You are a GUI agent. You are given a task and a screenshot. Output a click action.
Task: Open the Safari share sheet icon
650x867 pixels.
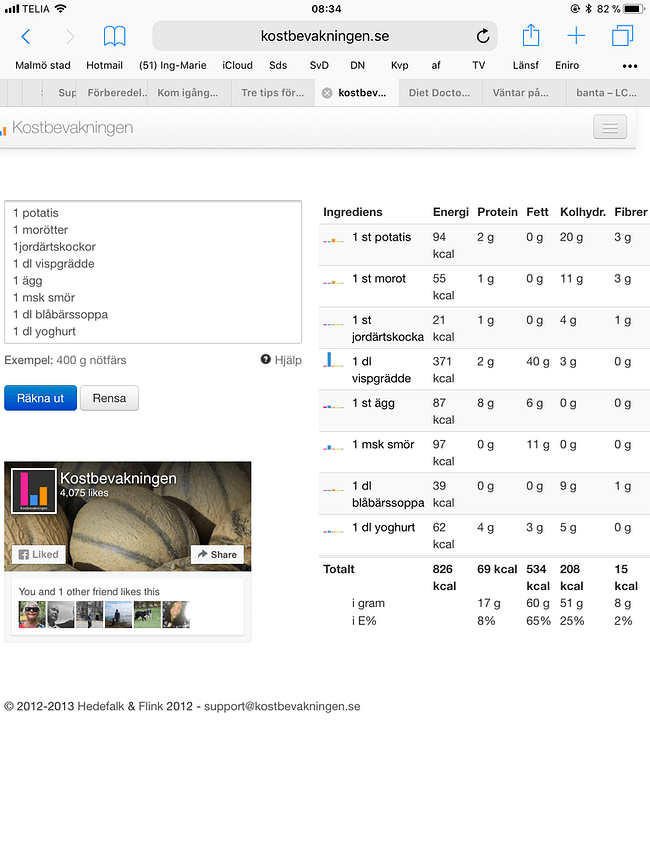pyautogui.click(x=531, y=36)
